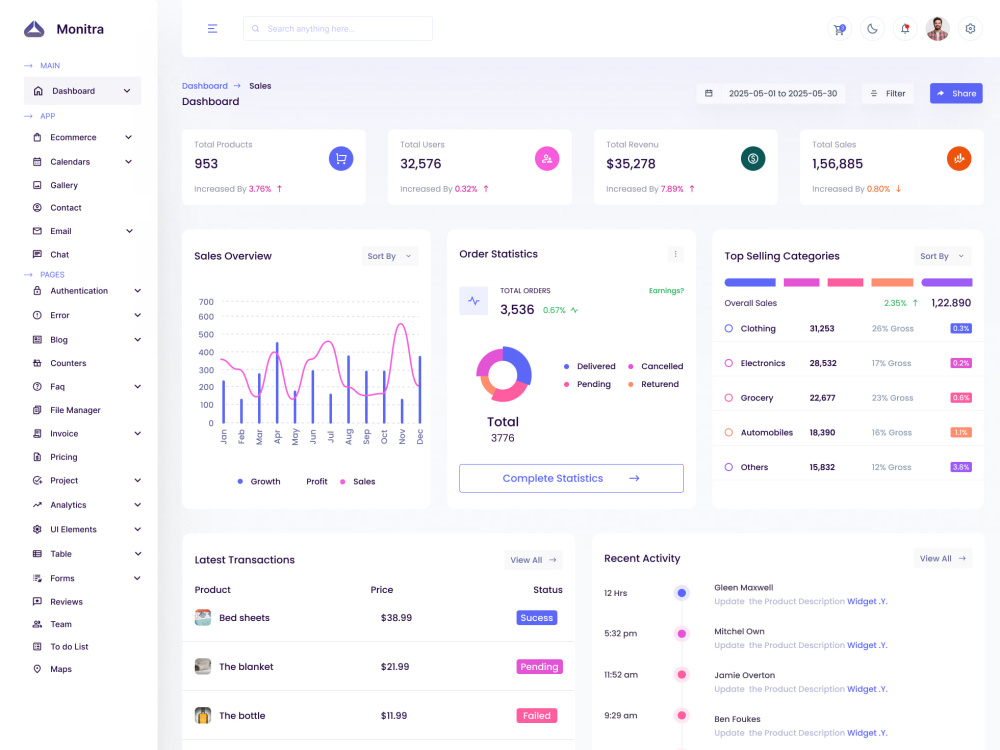Switch to dark mode with moon icon
Viewport: 1000px width, 750px height.
(x=872, y=29)
